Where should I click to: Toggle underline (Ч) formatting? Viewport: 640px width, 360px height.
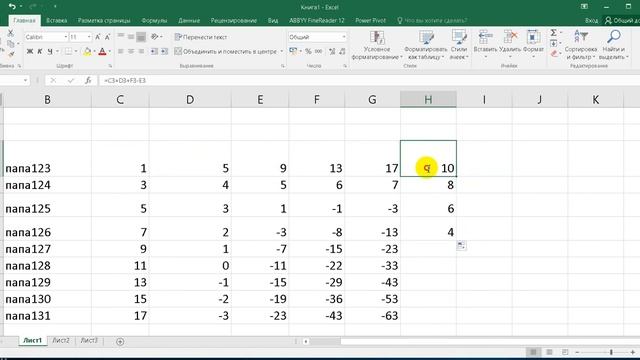[x=50, y=51]
